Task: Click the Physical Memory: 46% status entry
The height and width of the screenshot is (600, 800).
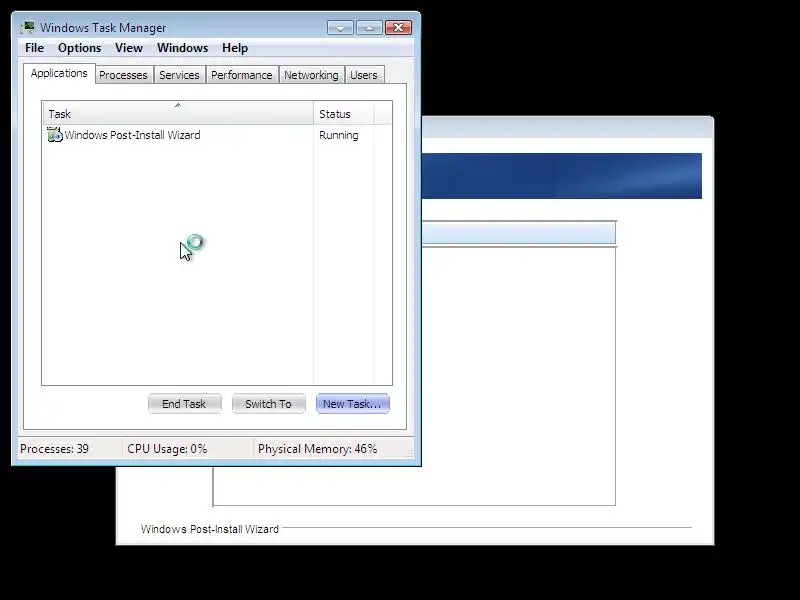Action: tap(317, 449)
